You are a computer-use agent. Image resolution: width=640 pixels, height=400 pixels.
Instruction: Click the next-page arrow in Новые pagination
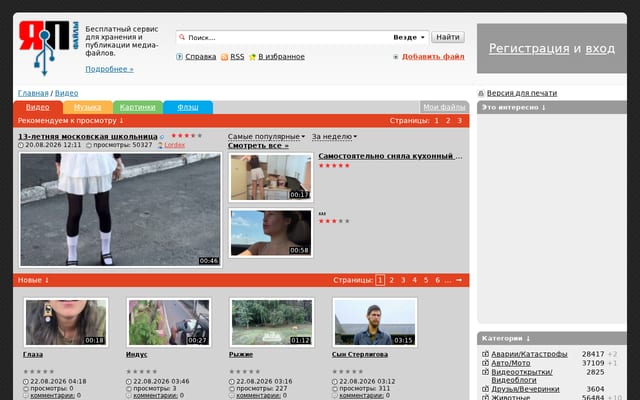pos(459,280)
